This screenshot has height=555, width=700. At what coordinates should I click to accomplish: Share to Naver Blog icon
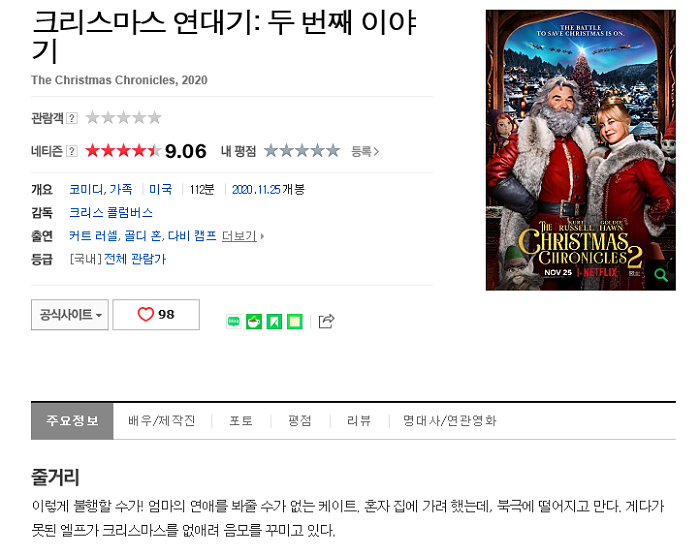pos(233,321)
